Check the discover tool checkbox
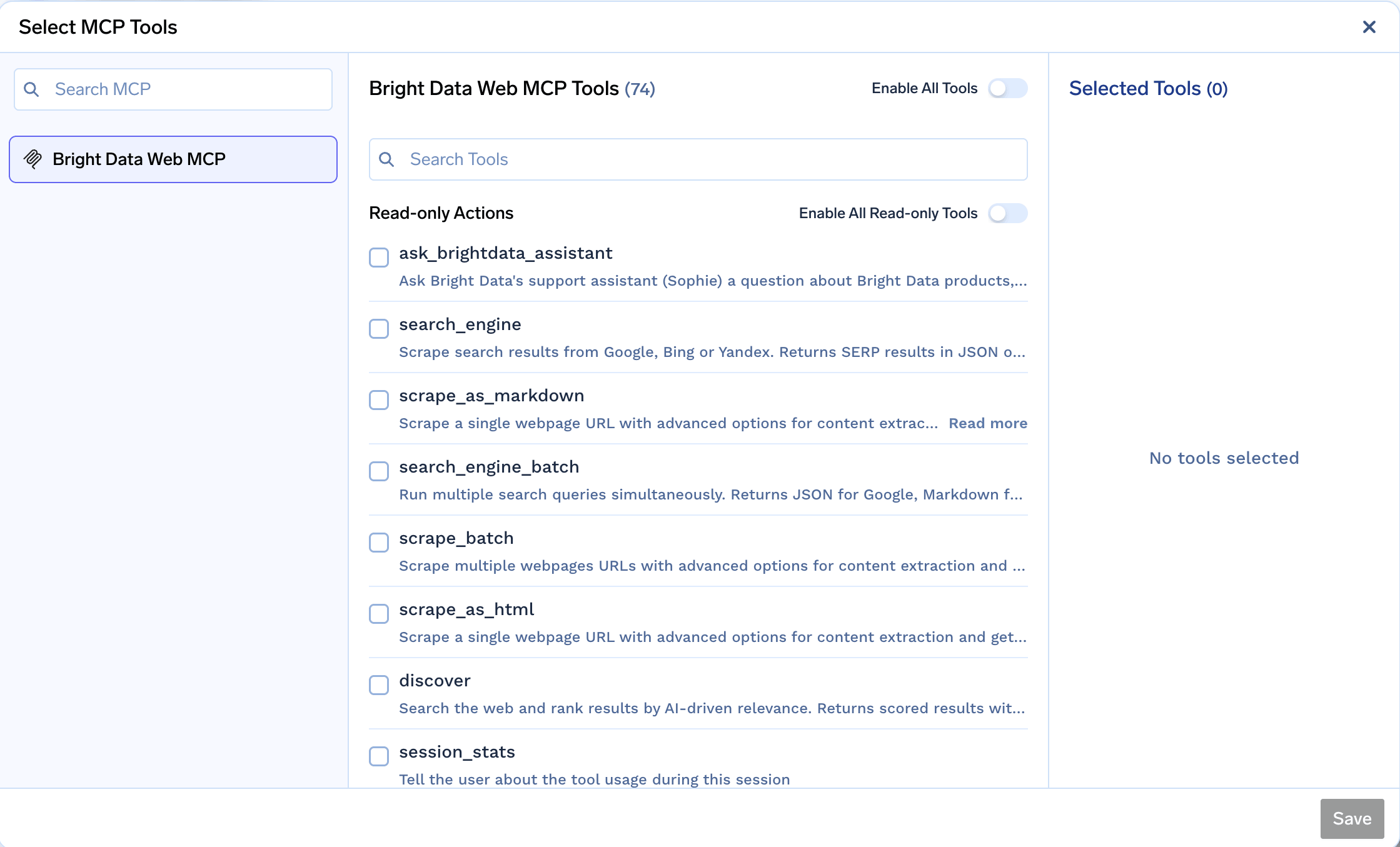The height and width of the screenshot is (847, 1400). tap(379, 684)
